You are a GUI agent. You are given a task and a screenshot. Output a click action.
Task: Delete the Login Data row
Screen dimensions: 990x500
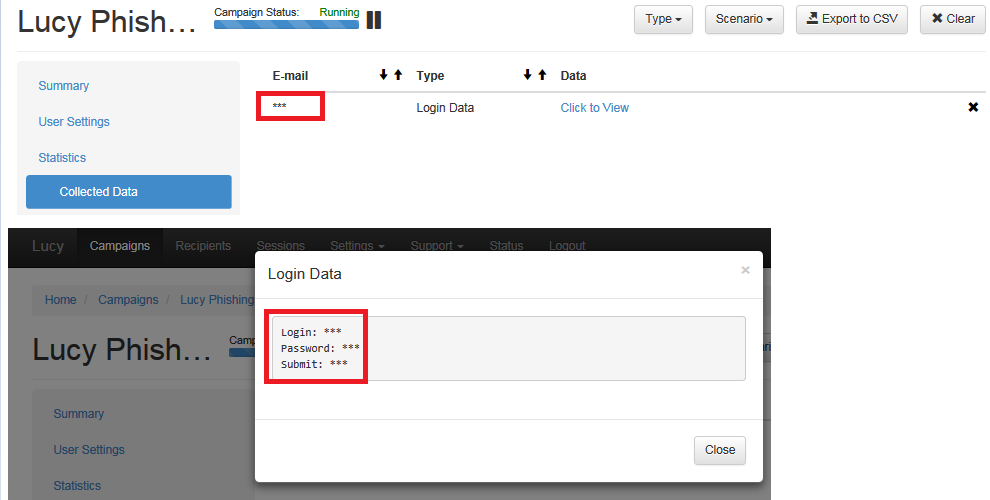[x=973, y=107]
